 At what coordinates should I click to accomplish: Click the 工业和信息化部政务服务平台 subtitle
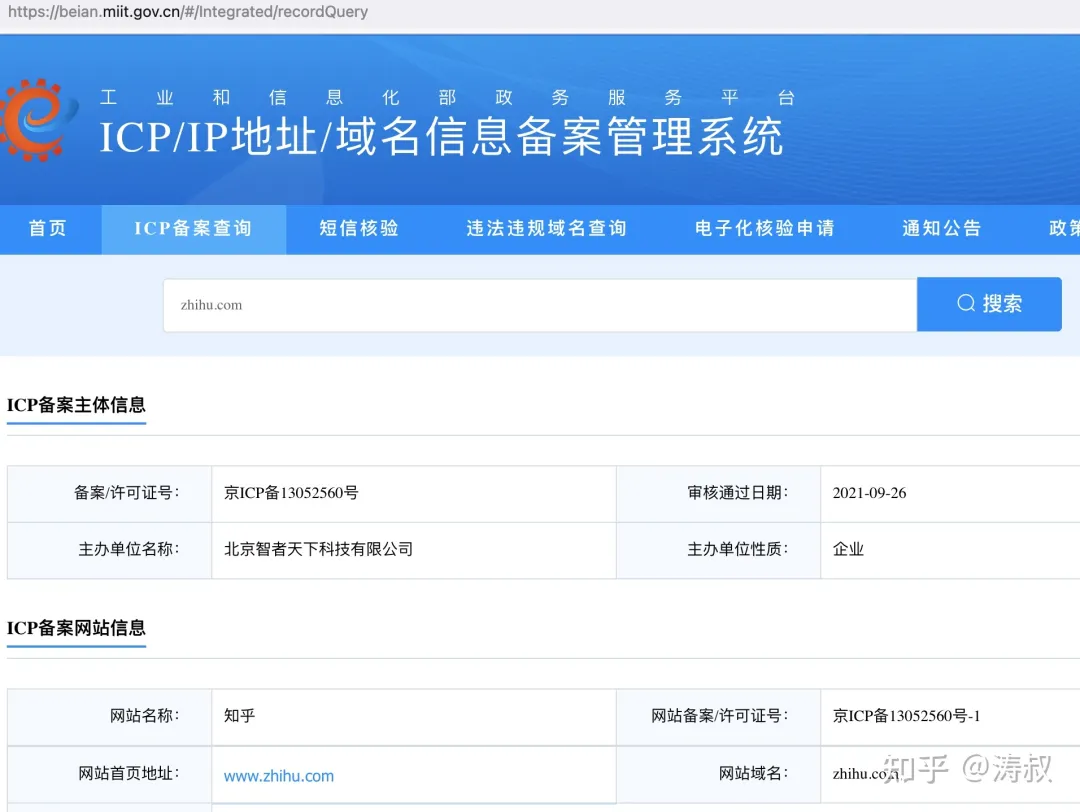(448, 98)
